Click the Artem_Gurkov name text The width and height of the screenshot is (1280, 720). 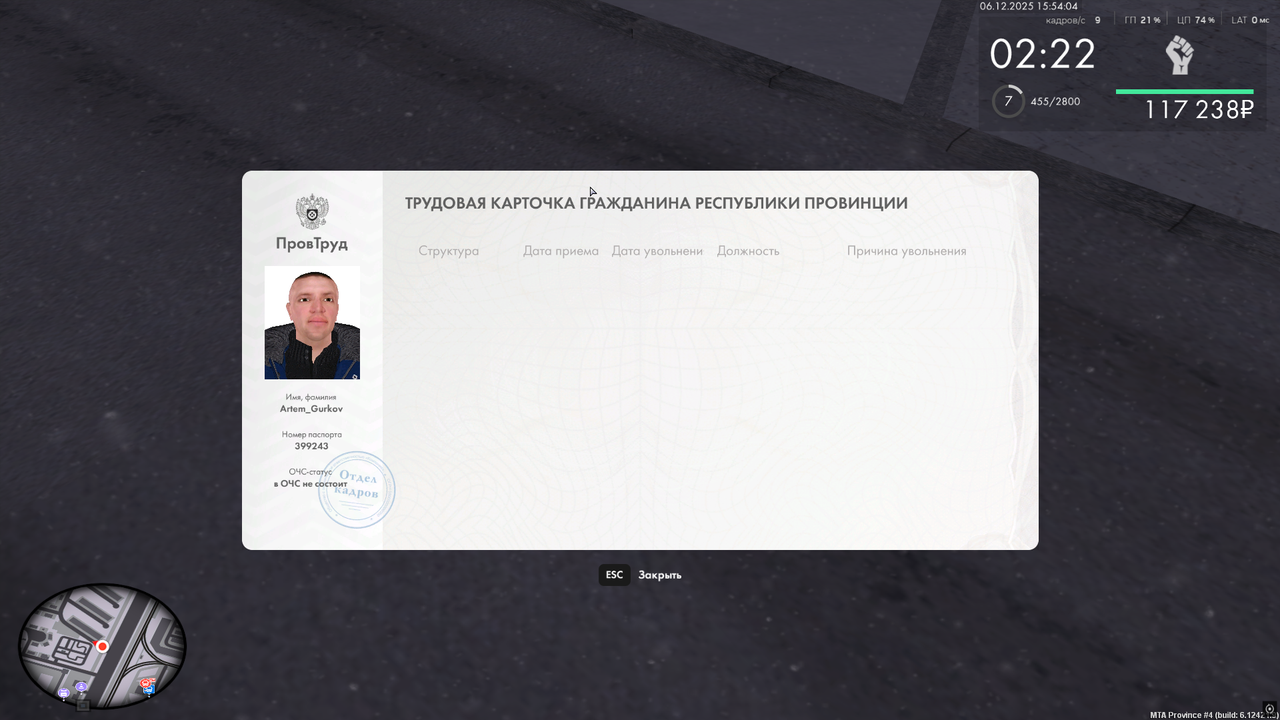(x=312, y=409)
